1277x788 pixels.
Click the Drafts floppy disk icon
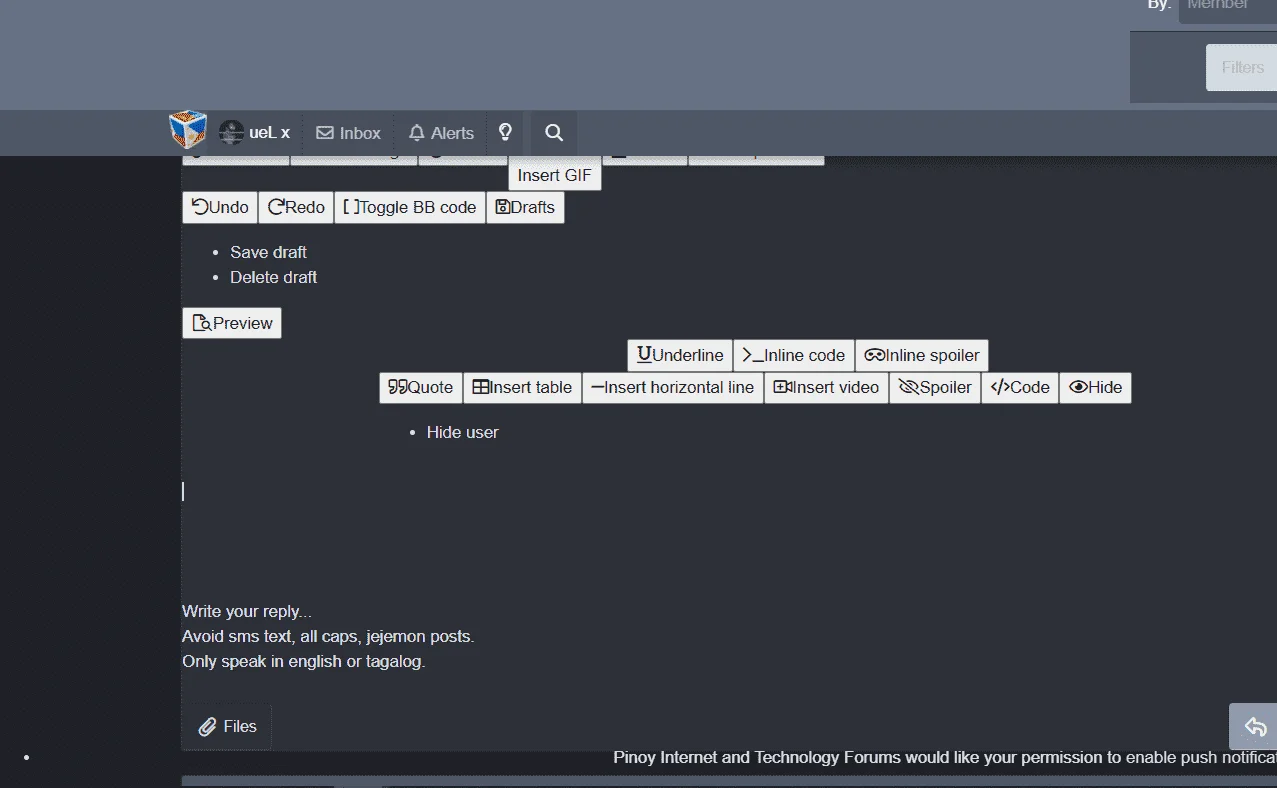[503, 207]
